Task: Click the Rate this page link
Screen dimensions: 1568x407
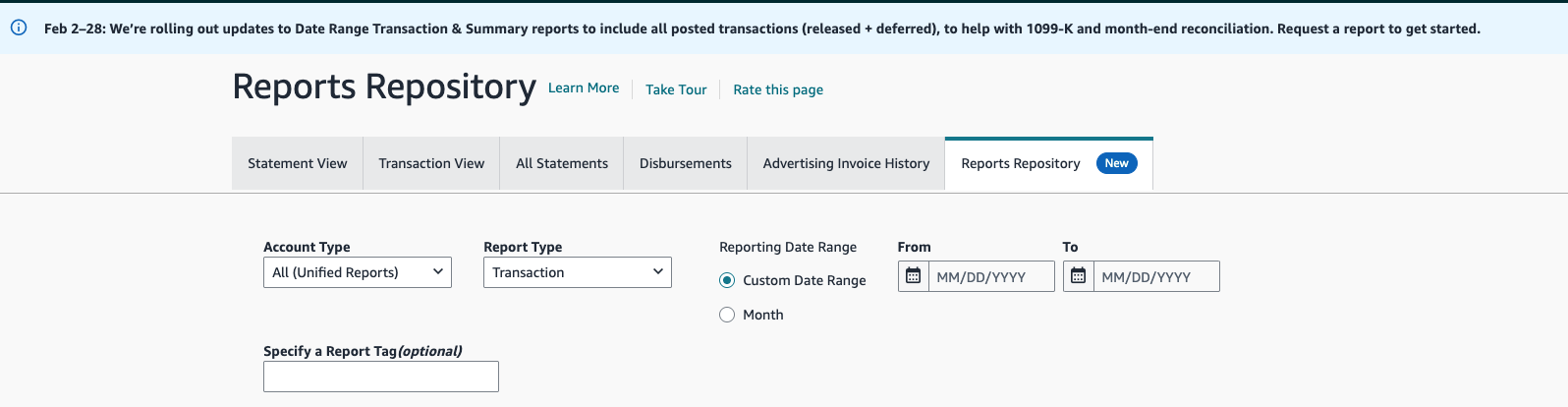Action: tap(778, 89)
